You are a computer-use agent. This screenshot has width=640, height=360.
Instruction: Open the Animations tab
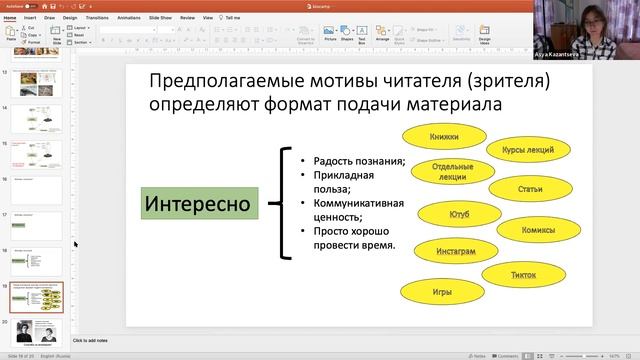[129, 18]
